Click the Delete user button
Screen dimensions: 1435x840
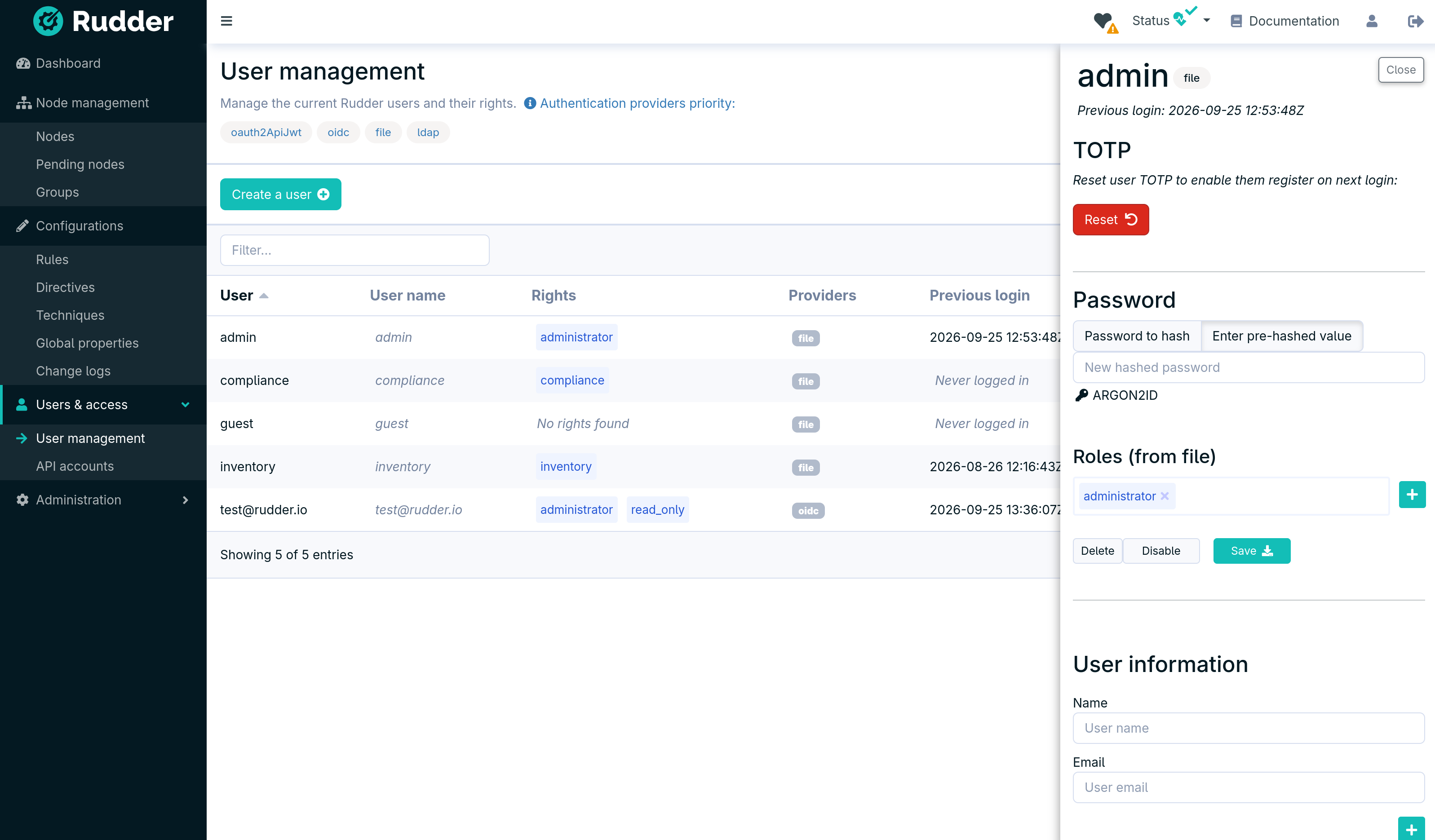(1097, 551)
